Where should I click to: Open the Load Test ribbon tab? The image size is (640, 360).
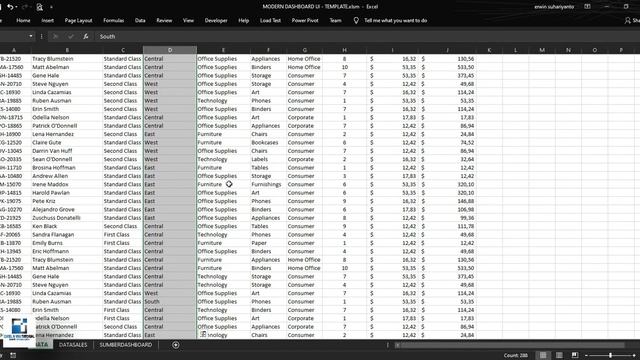[270, 20]
